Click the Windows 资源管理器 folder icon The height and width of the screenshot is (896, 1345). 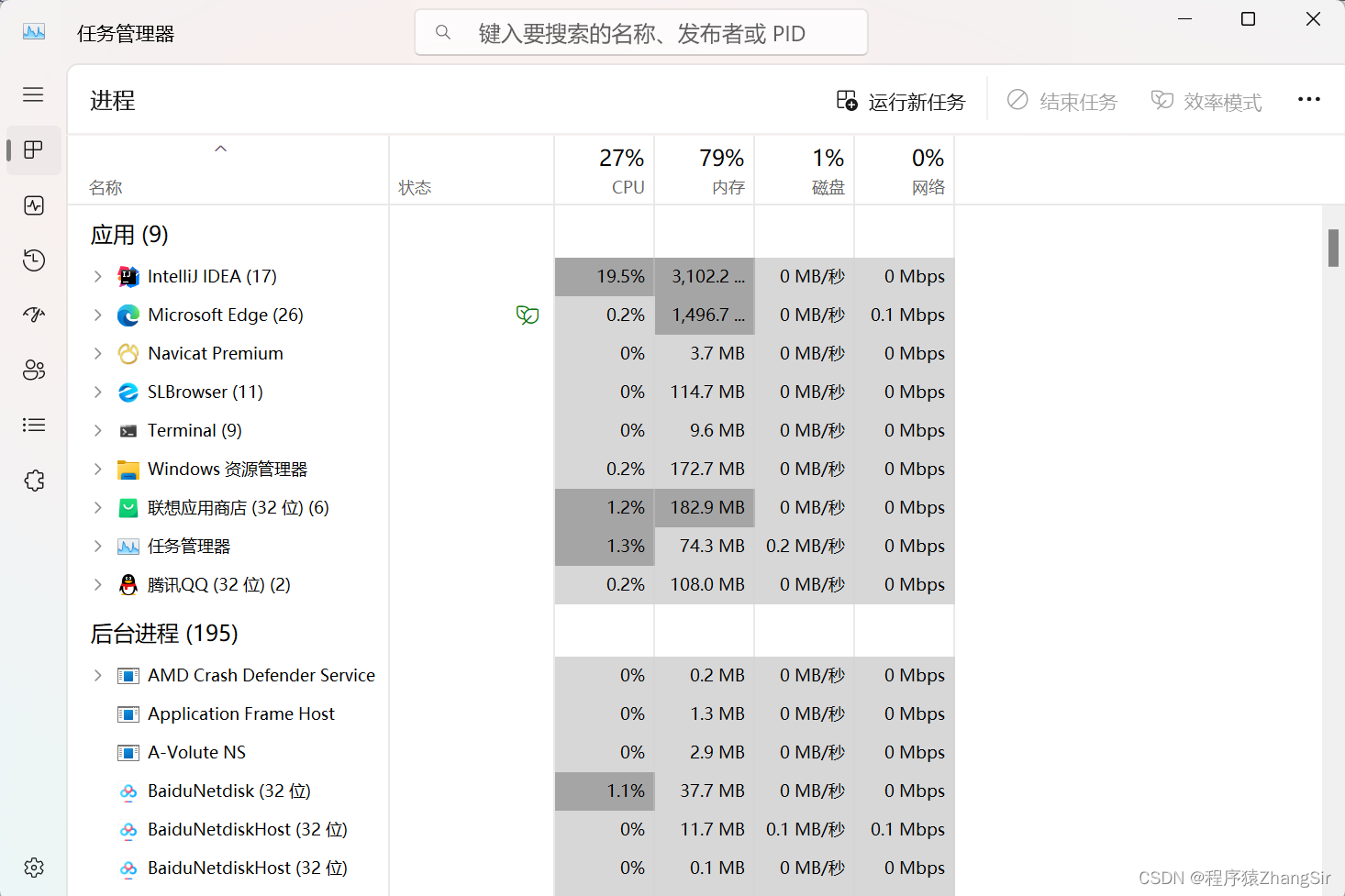point(128,470)
